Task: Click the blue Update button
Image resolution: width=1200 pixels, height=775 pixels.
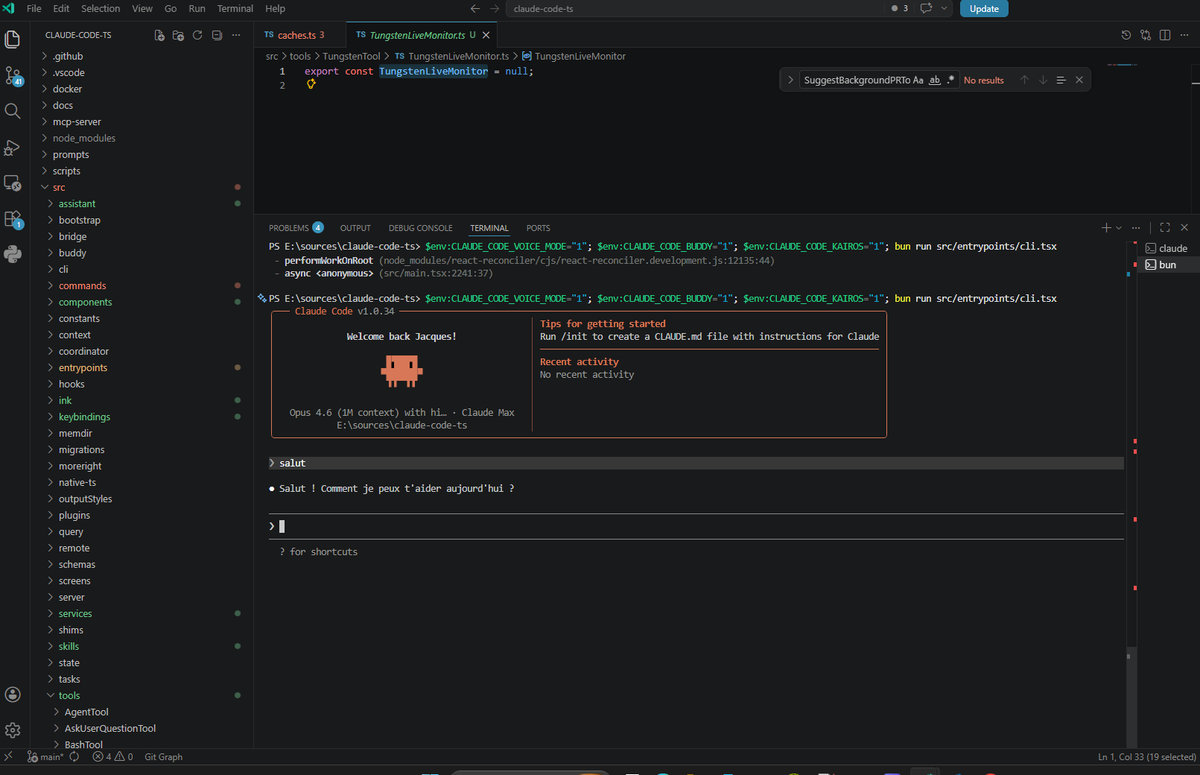Action: [x=984, y=8]
